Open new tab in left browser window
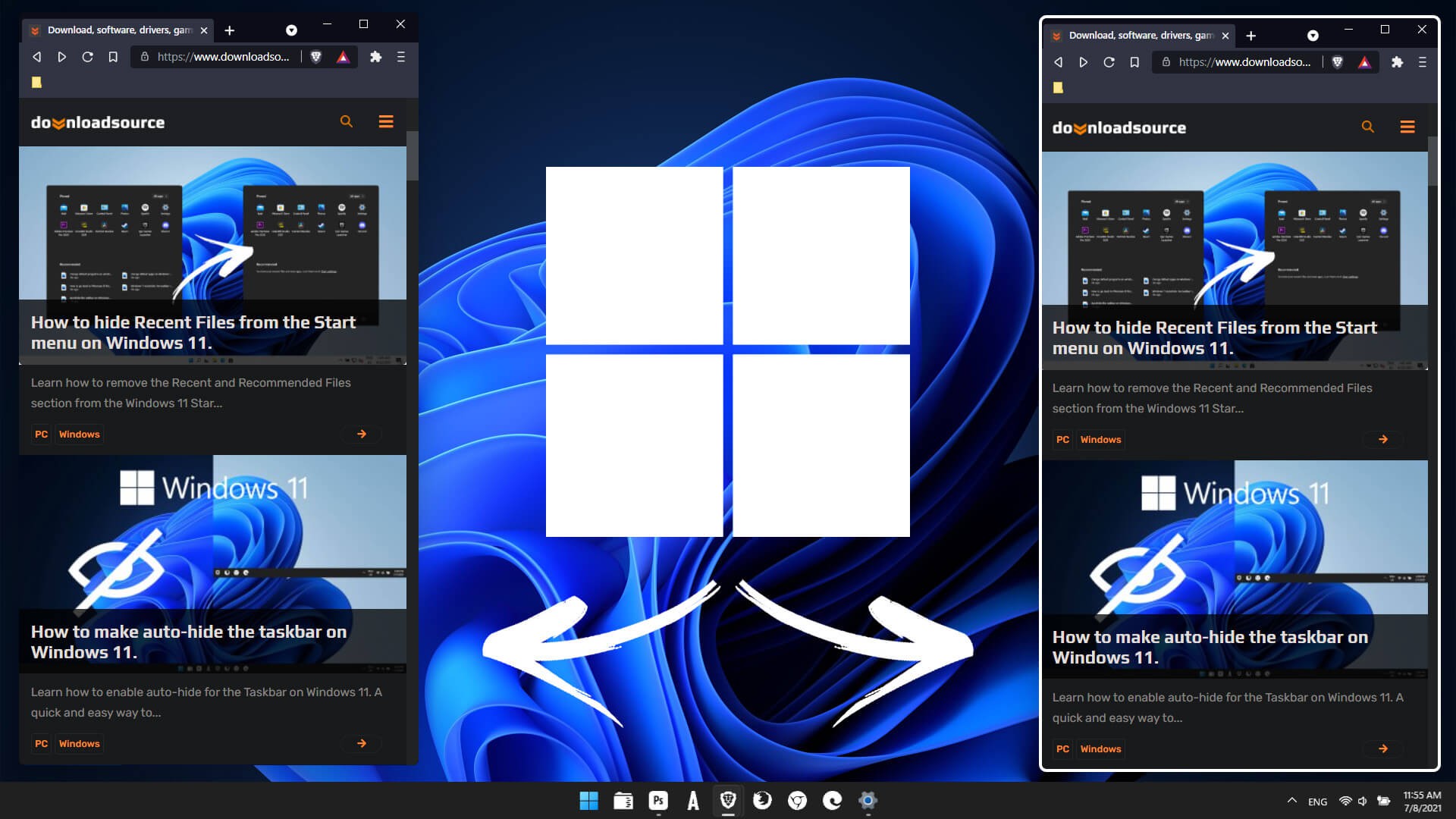Screen dimensions: 1456x819 pos(230,30)
